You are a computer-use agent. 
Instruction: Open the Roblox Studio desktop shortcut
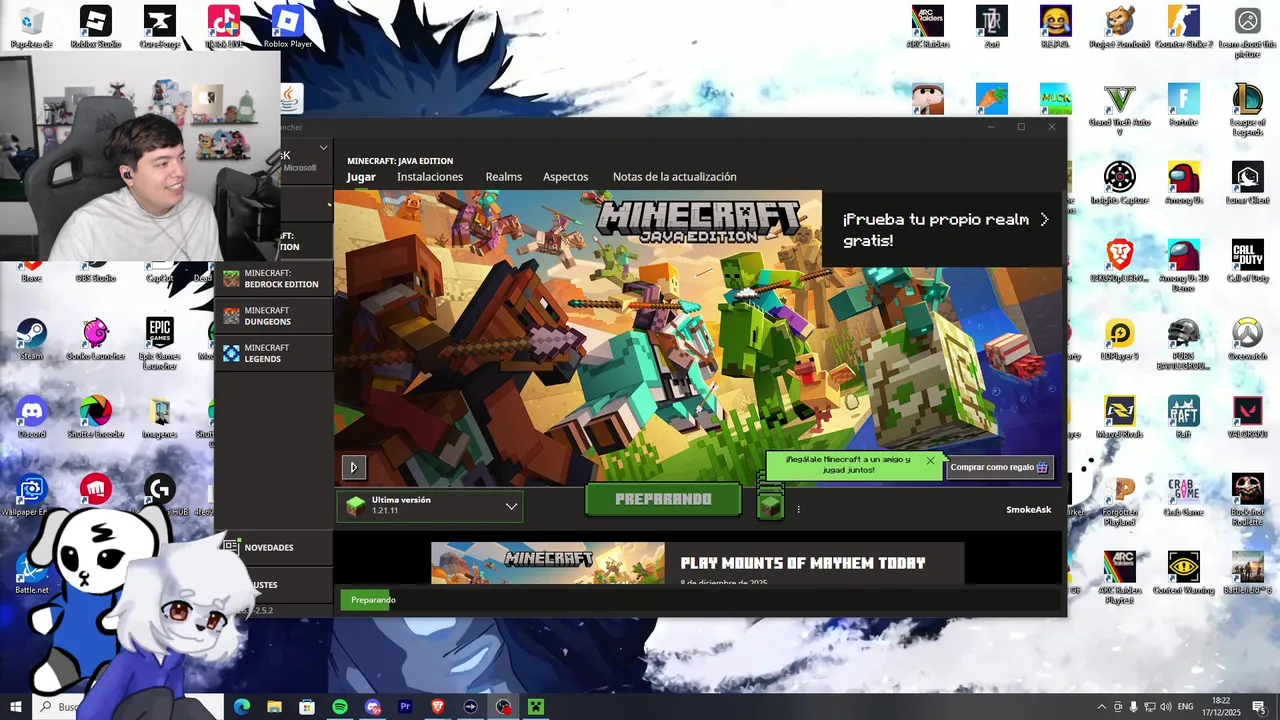click(x=96, y=27)
